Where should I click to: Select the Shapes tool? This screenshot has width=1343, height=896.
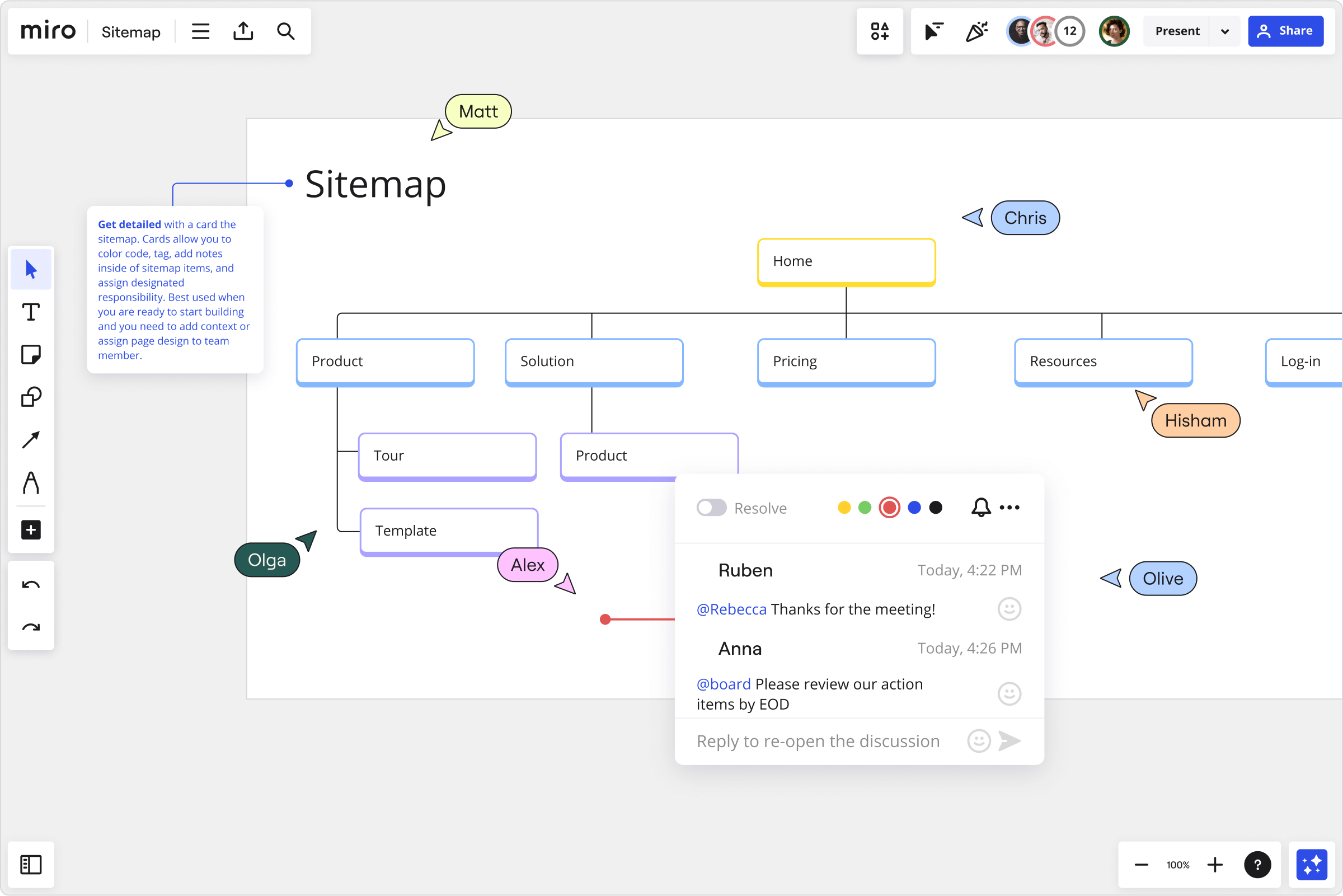click(x=31, y=397)
